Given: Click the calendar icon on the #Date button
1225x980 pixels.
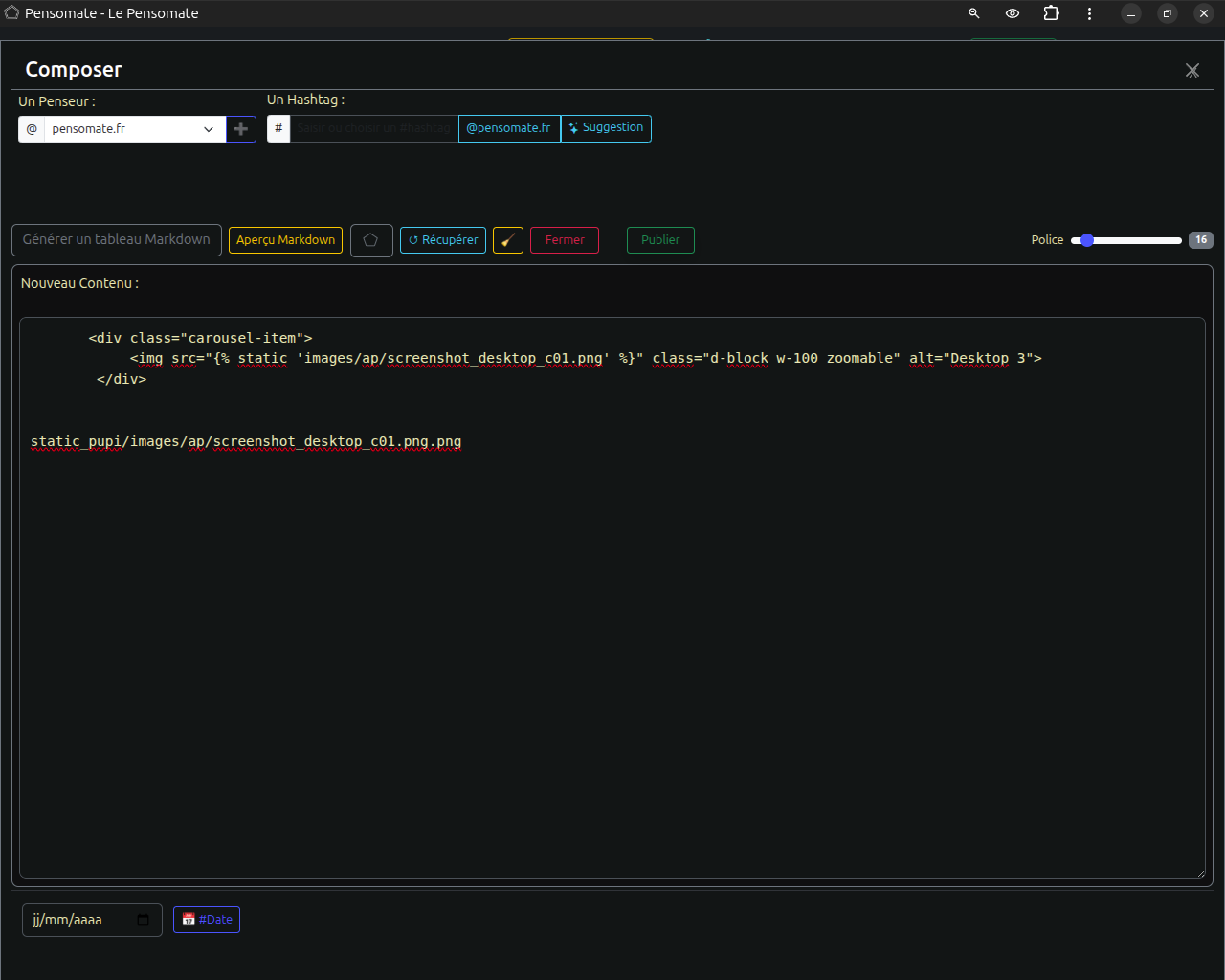Looking at the screenshot, I should 189,919.
